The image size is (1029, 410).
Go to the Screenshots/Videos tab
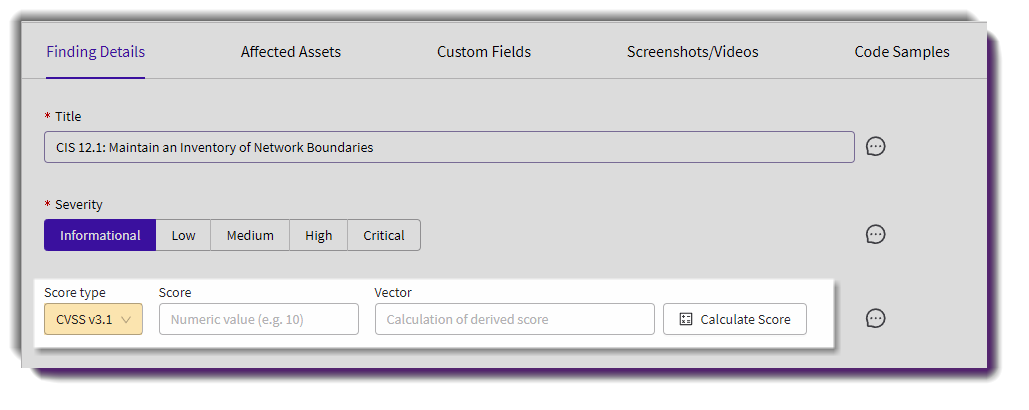pos(692,52)
